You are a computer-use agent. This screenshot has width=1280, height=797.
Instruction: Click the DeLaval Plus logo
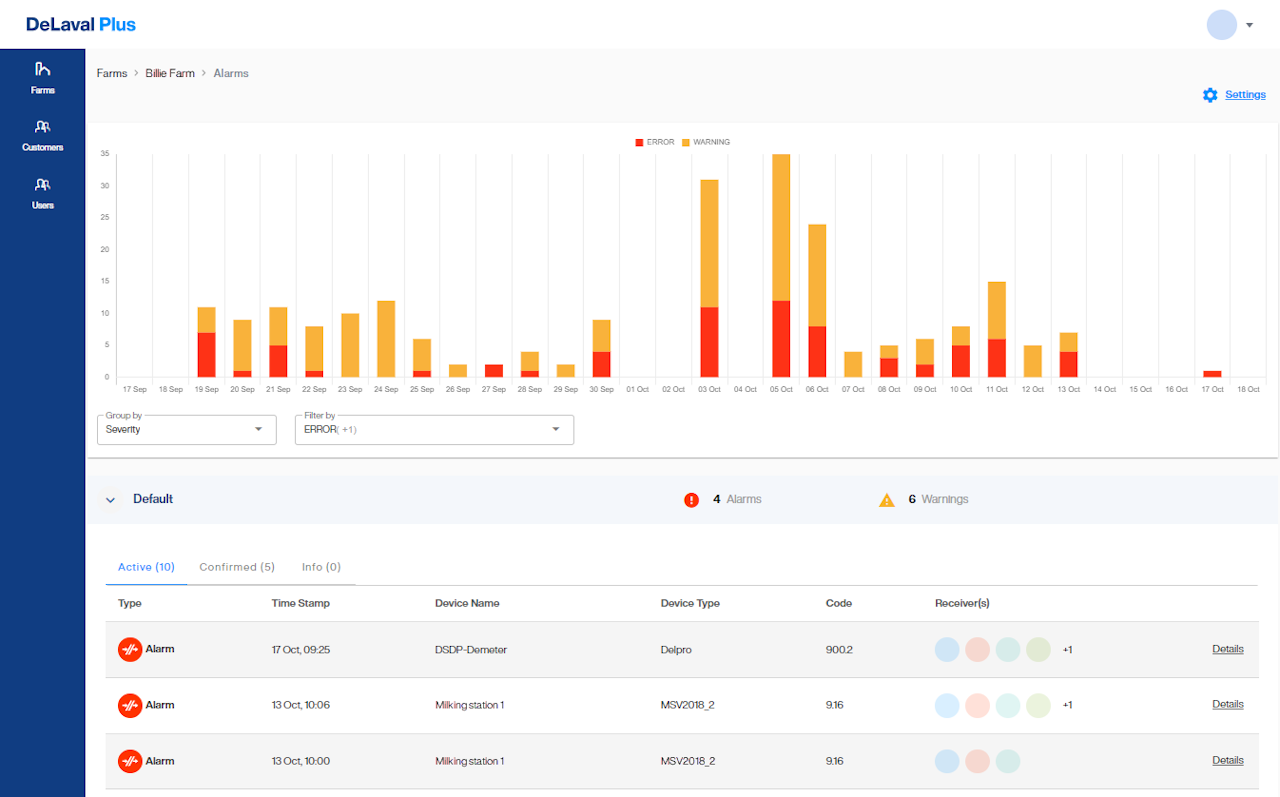point(81,24)
